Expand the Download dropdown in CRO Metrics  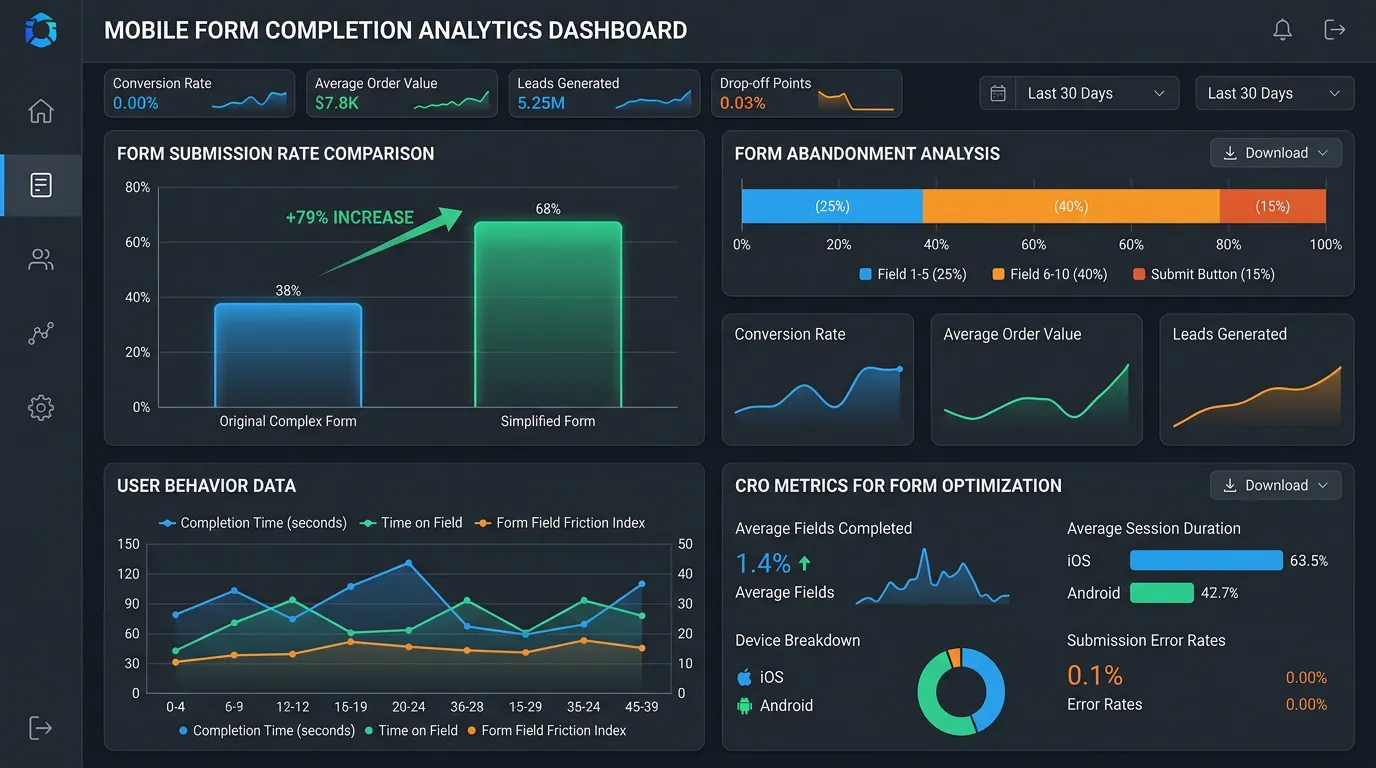(x=1276, y=485)
